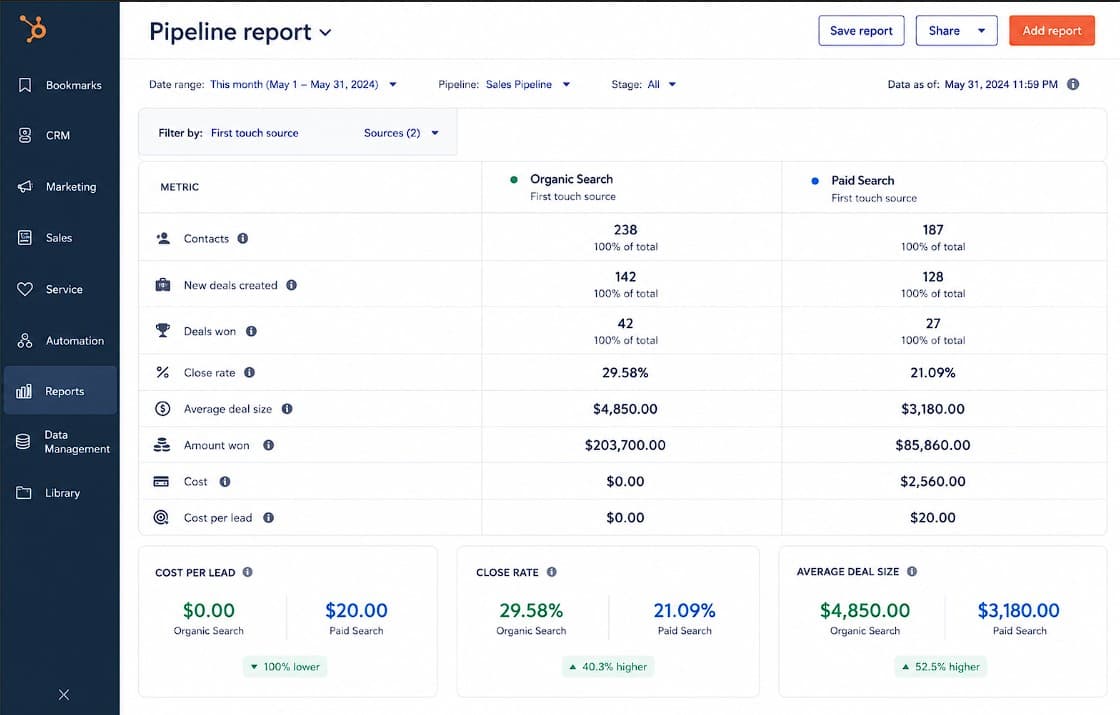Click the Library folder icon

pyautogui.click(x=24, y=493)
